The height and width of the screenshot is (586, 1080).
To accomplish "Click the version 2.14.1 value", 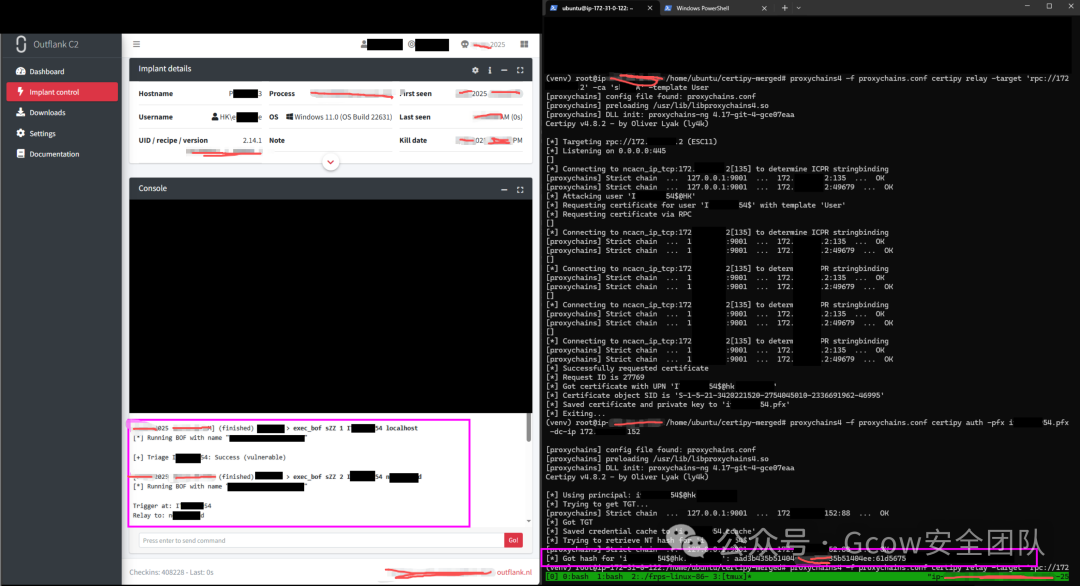I will point(252,140).
